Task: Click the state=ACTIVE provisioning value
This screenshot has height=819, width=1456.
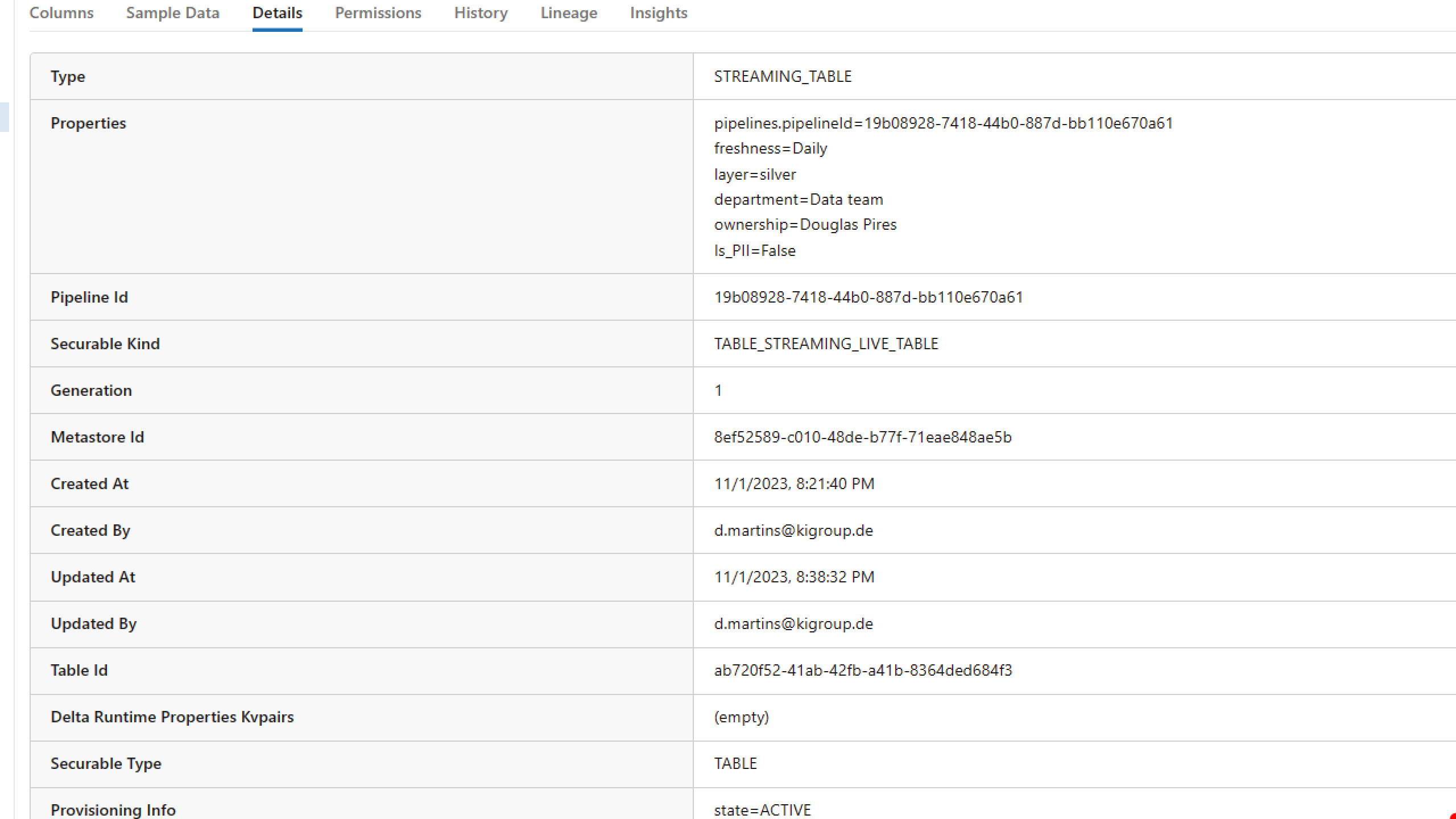Action: pos(763,810)
